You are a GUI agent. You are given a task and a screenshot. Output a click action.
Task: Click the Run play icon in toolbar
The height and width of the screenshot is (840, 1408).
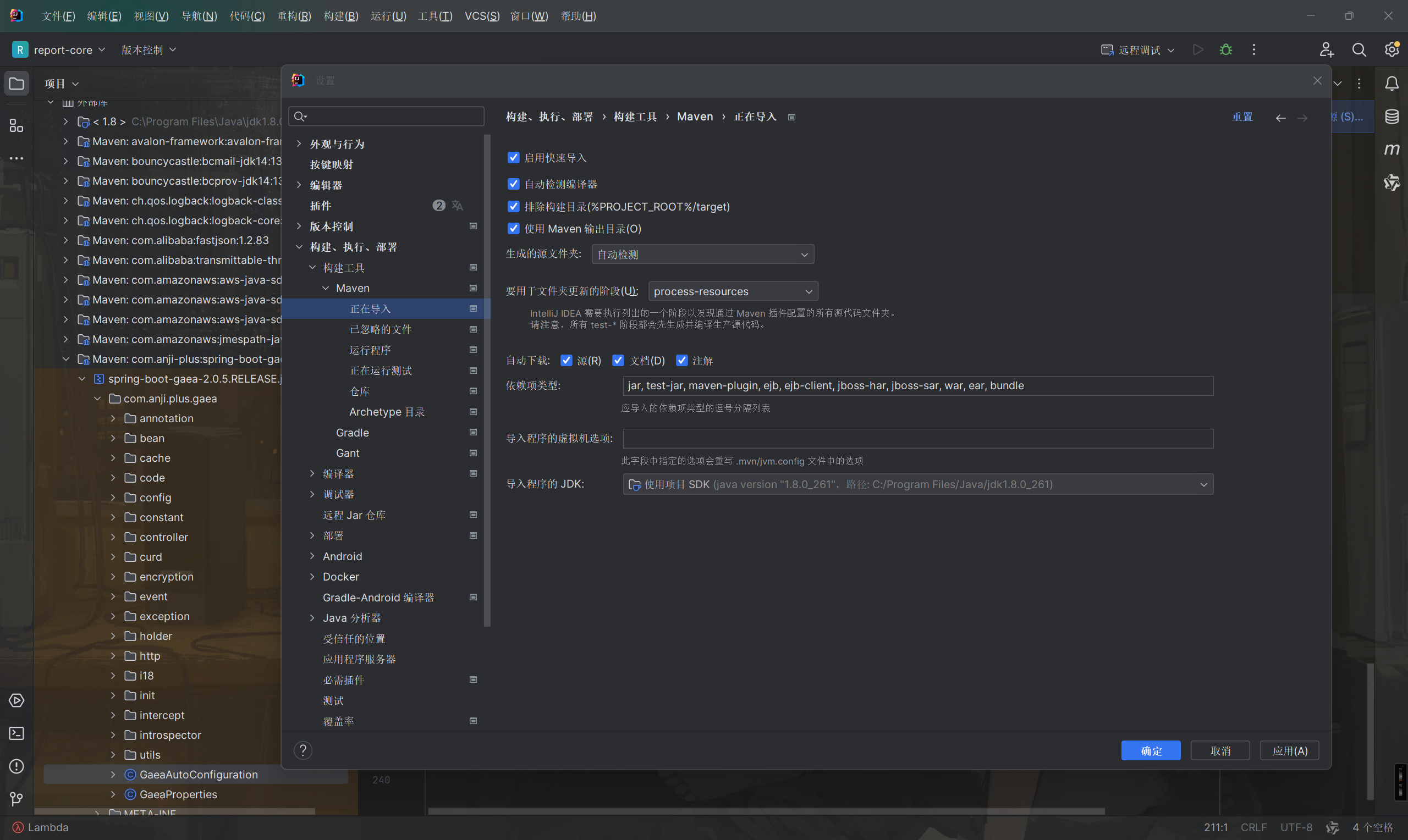(x=1197, y=50)
